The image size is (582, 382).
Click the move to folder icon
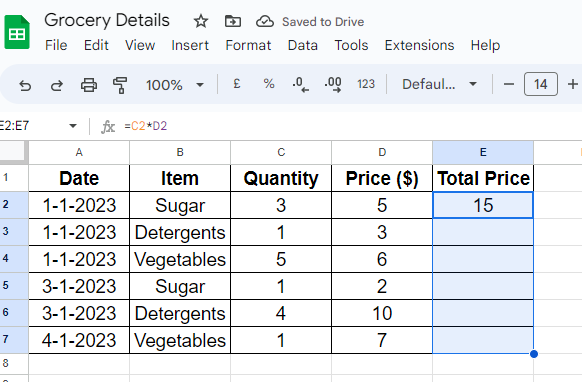[x=233, y=22]
